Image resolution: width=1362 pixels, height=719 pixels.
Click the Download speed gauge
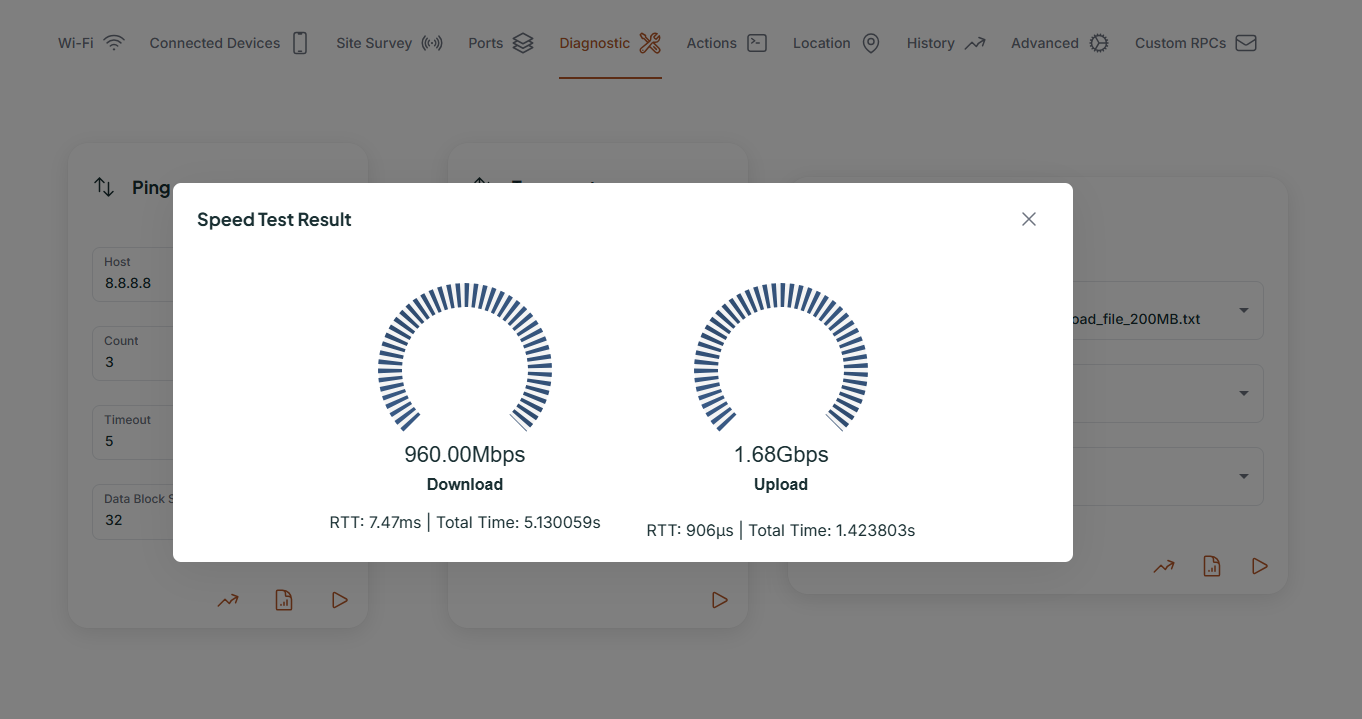click(x=465, y=358)
